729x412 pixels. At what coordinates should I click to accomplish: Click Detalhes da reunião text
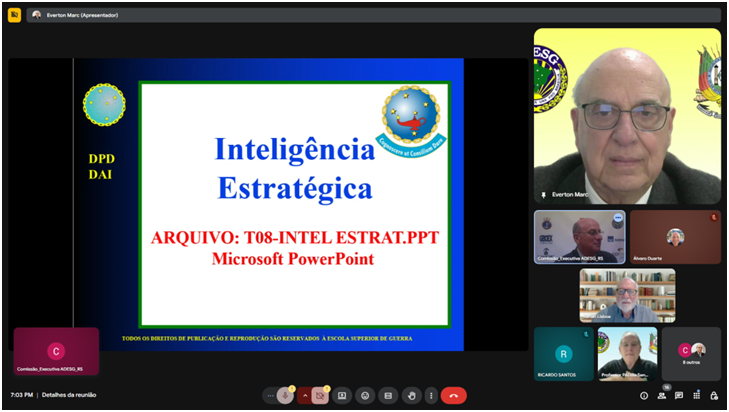point(69,395)
